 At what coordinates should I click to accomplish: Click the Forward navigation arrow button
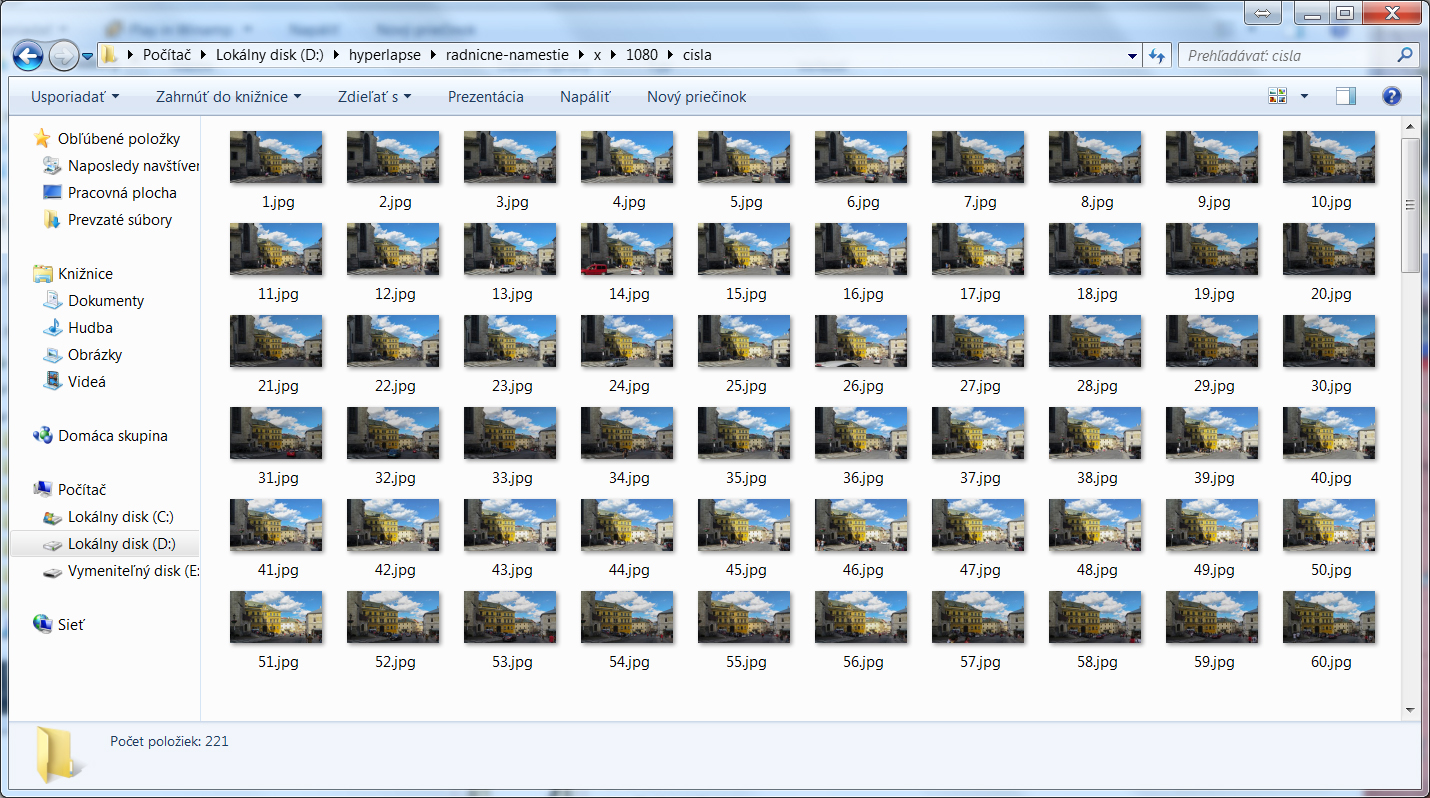(63, 54)
